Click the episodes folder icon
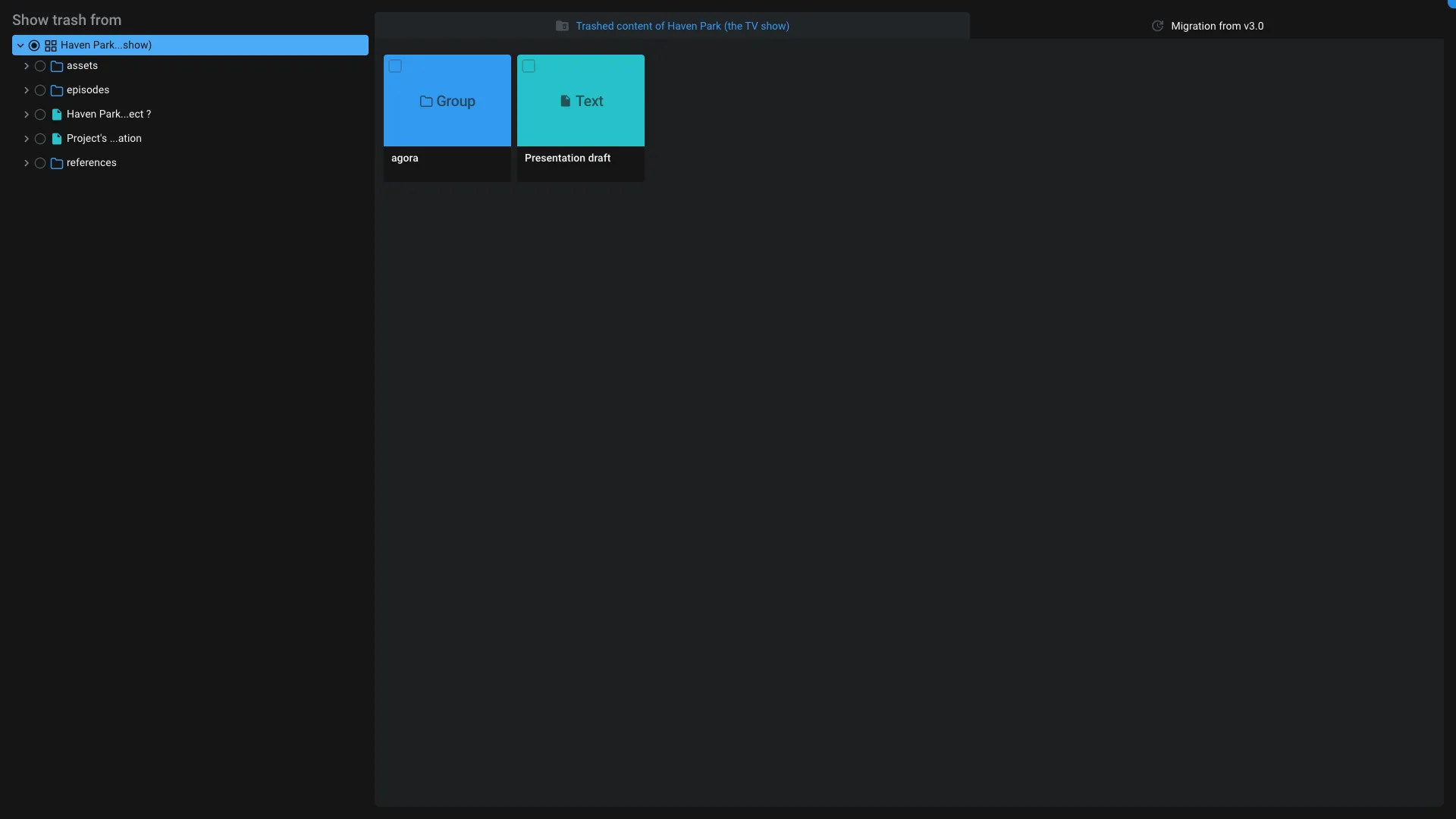Image resolution: width=1456 pixels, height=819 pixels. pos(57,90)
